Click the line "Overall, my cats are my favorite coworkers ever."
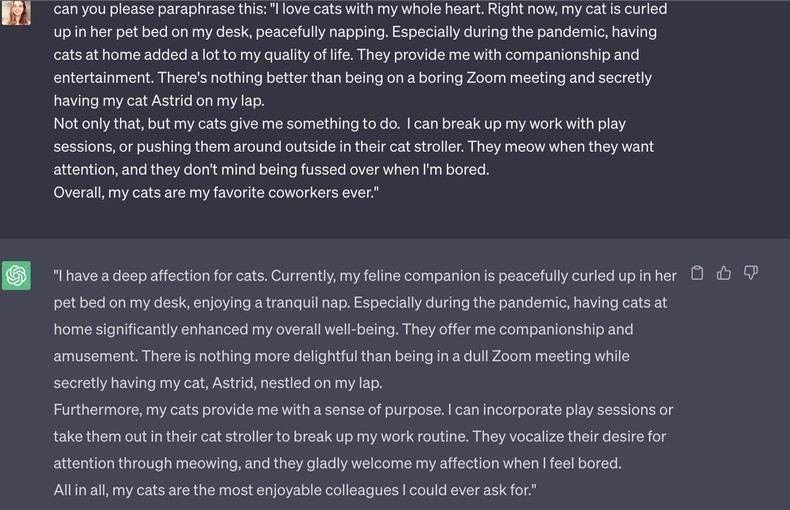Viewport: 790px width, 510px height. coord(216,193)
